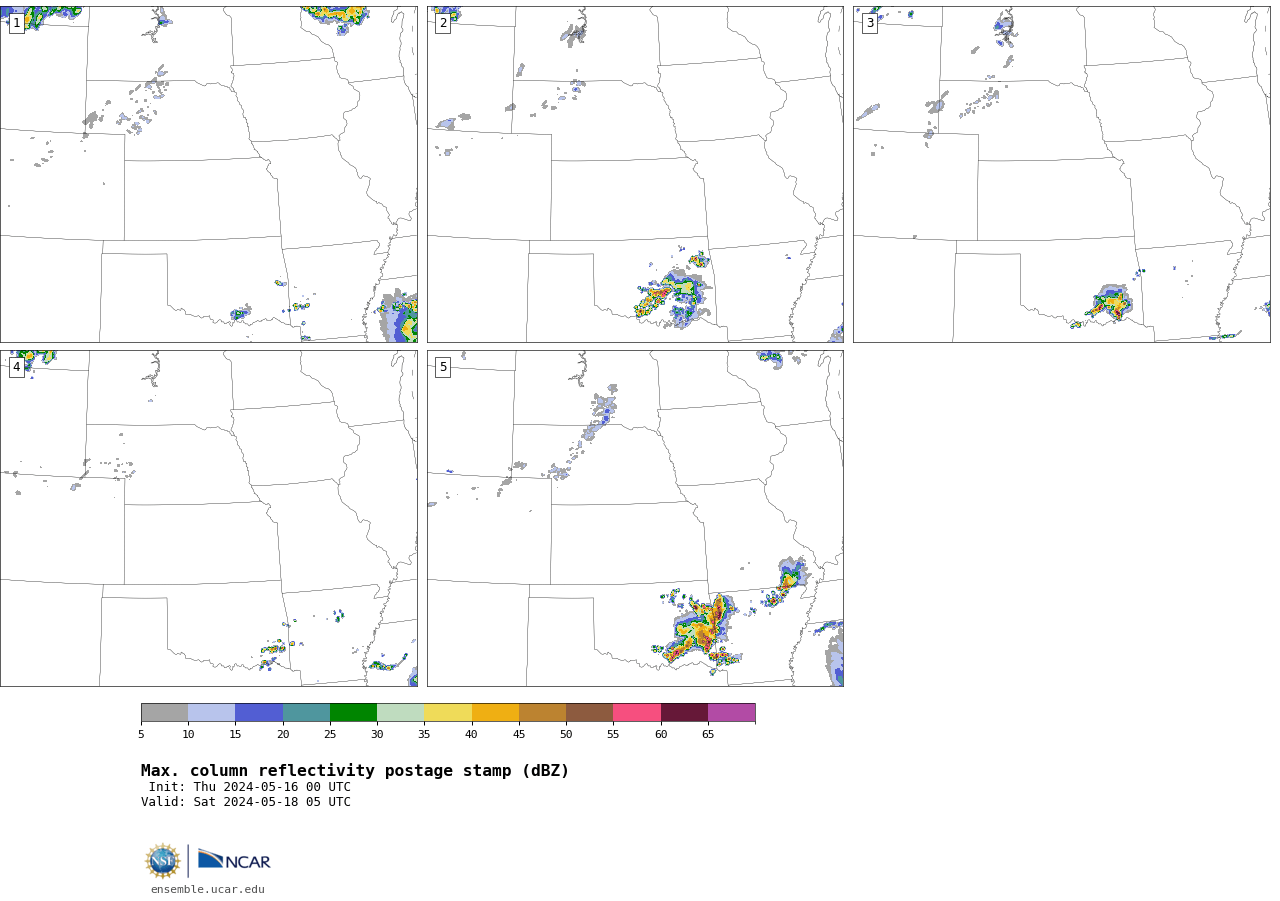Click the pale green 30-35 dBZ swatch
This screenshot has height=901, width=1280.
[401, 713]
